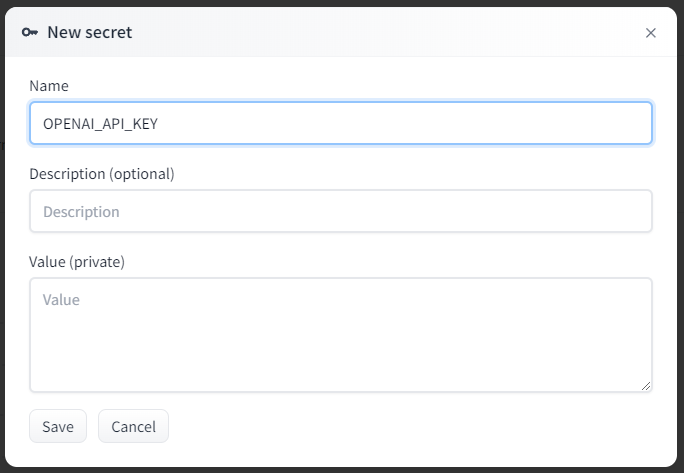The height and width of the screenshot is (473, 684).
Task: Click the letter O in OPENAI_API_KEY
Action: coord(48,124)
